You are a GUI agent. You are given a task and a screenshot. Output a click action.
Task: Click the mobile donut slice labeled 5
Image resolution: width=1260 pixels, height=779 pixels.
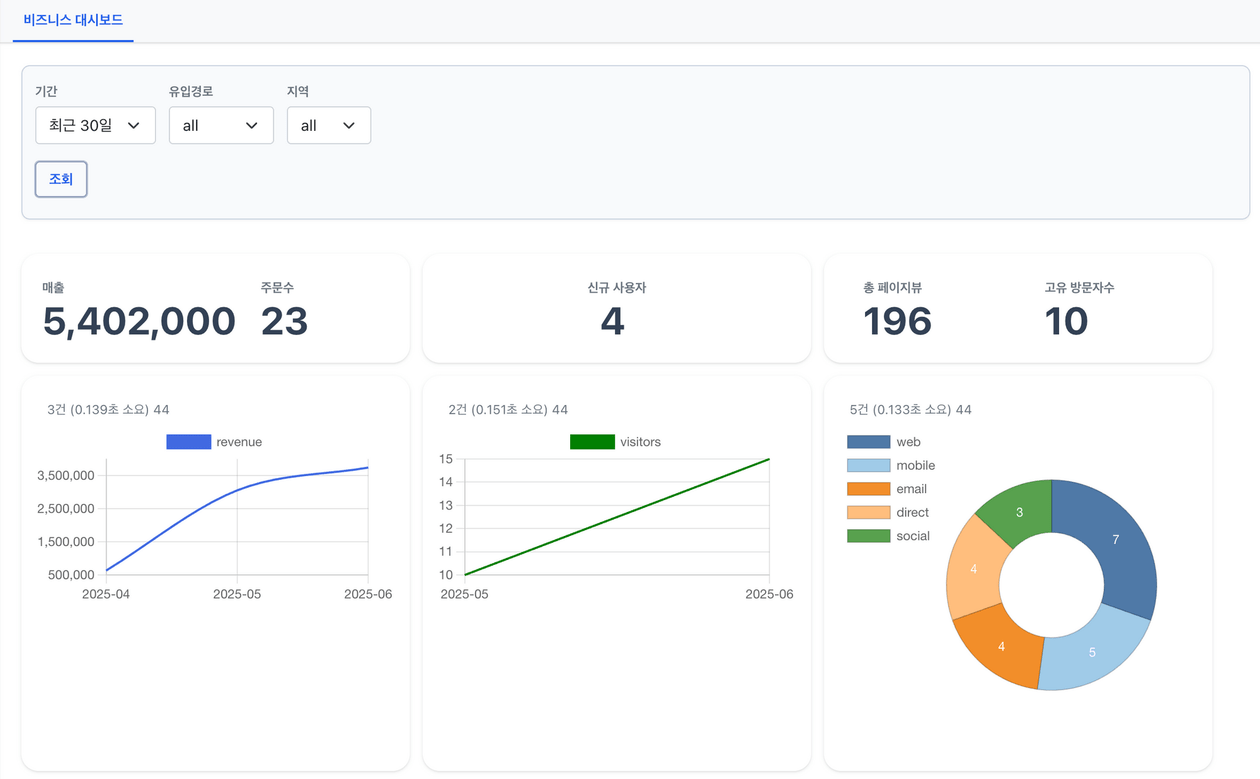click(1092, 652)
